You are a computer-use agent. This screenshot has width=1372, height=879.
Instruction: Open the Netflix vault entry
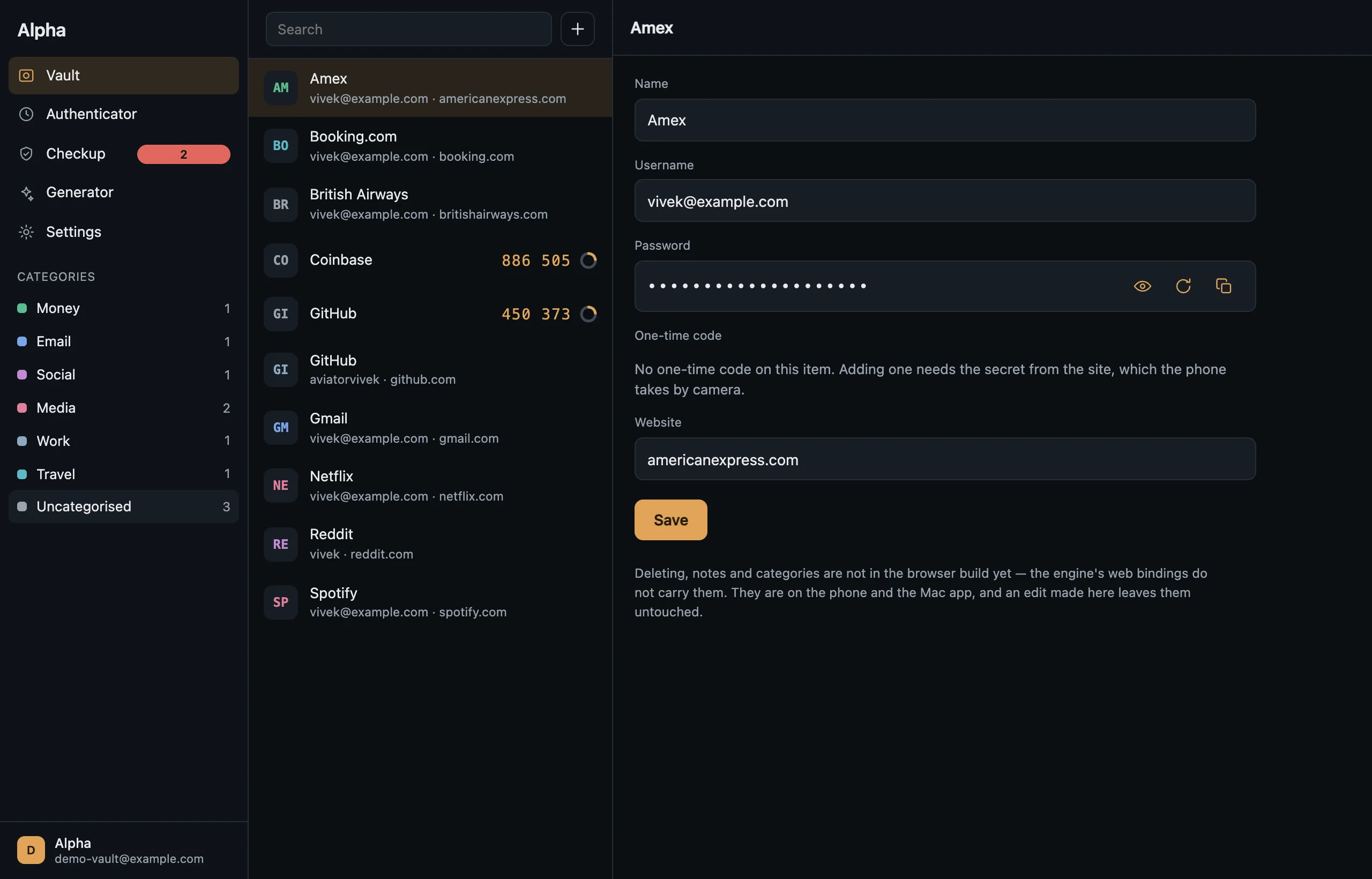(430, 486)
